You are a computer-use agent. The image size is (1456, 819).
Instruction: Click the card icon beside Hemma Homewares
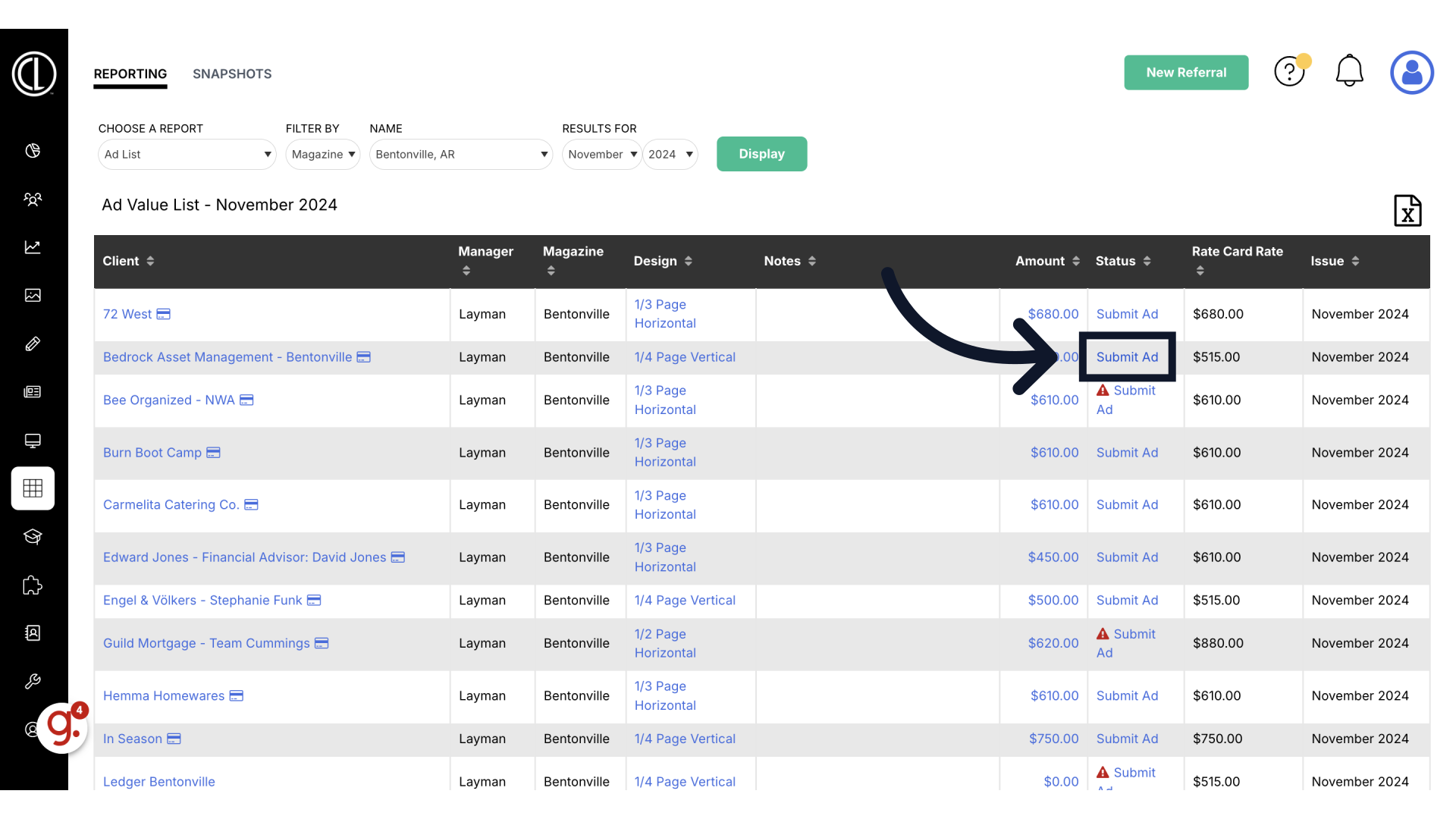[x=237, y=696]
